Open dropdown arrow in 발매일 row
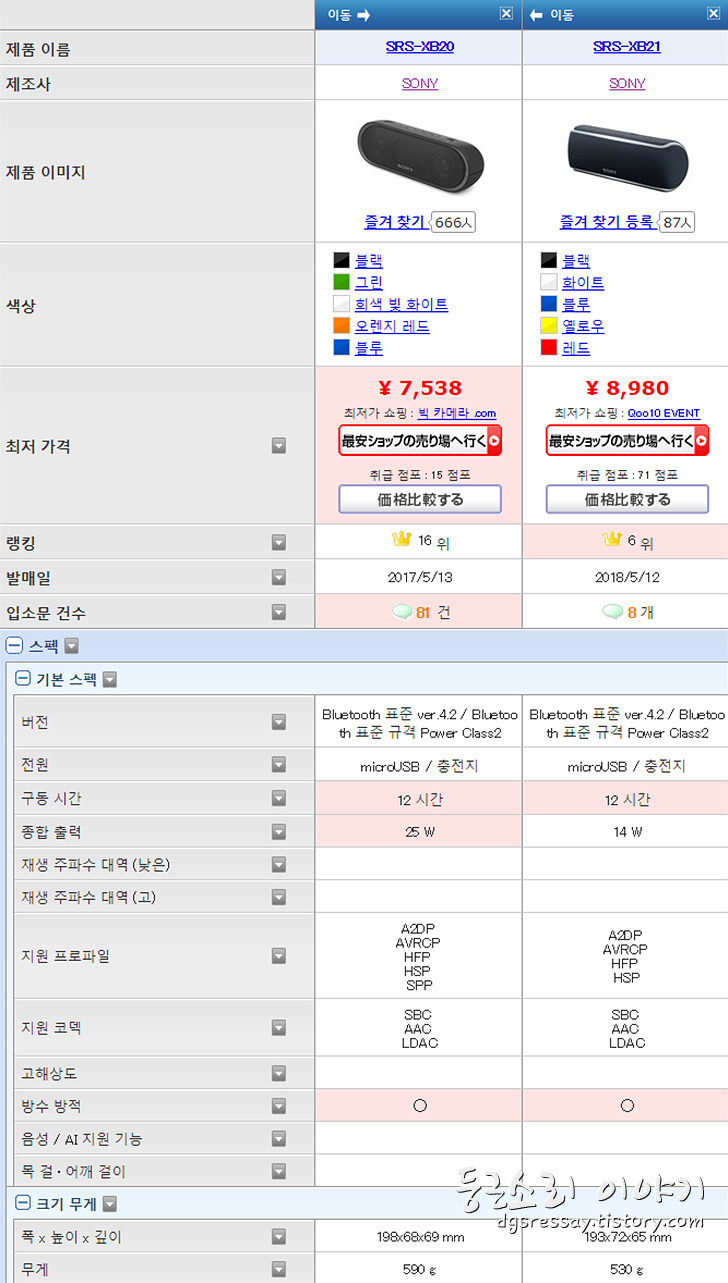The width and height of the screenshot is (728, 1283). point(279,577)
